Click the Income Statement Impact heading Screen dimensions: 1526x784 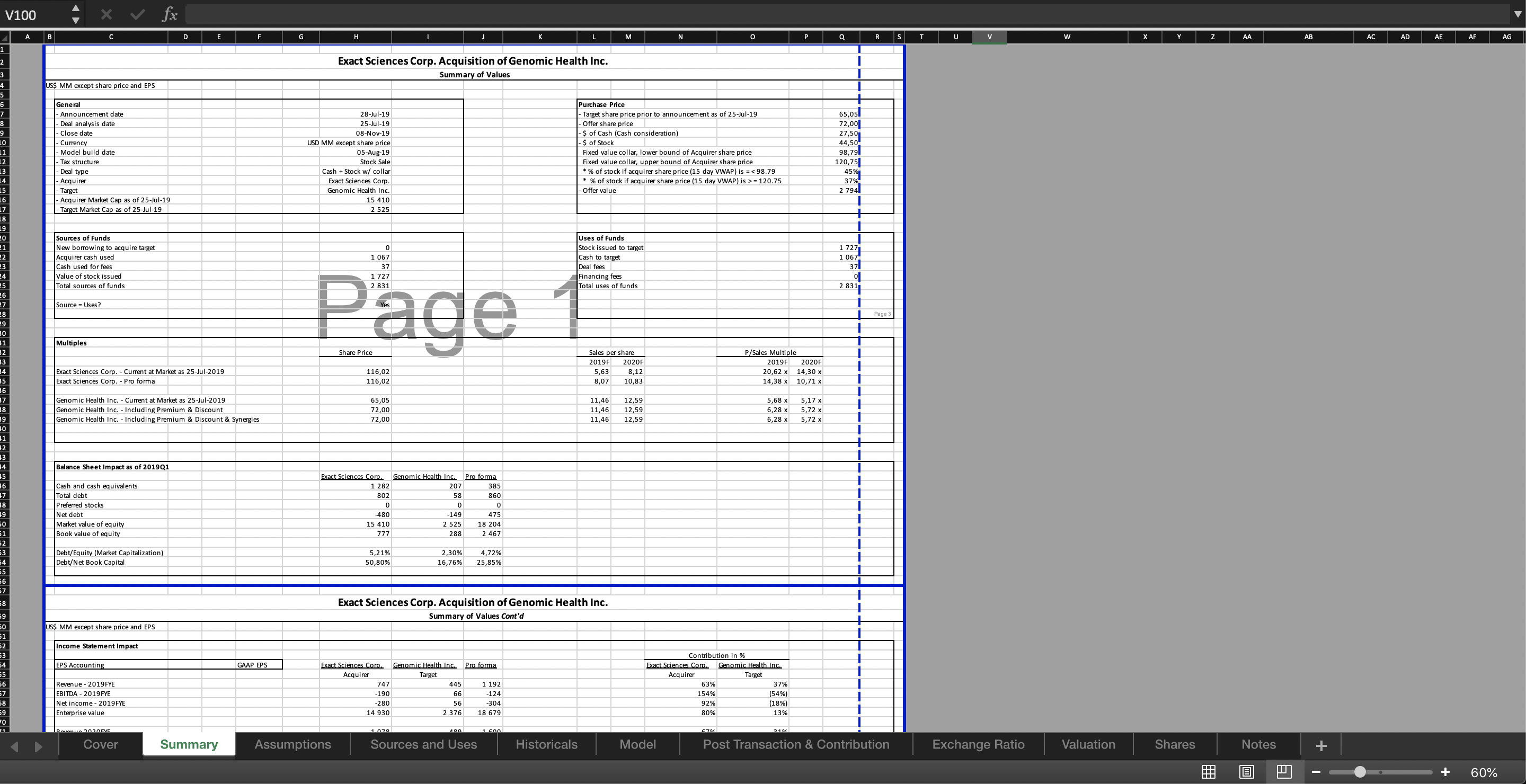coord(97,646)
